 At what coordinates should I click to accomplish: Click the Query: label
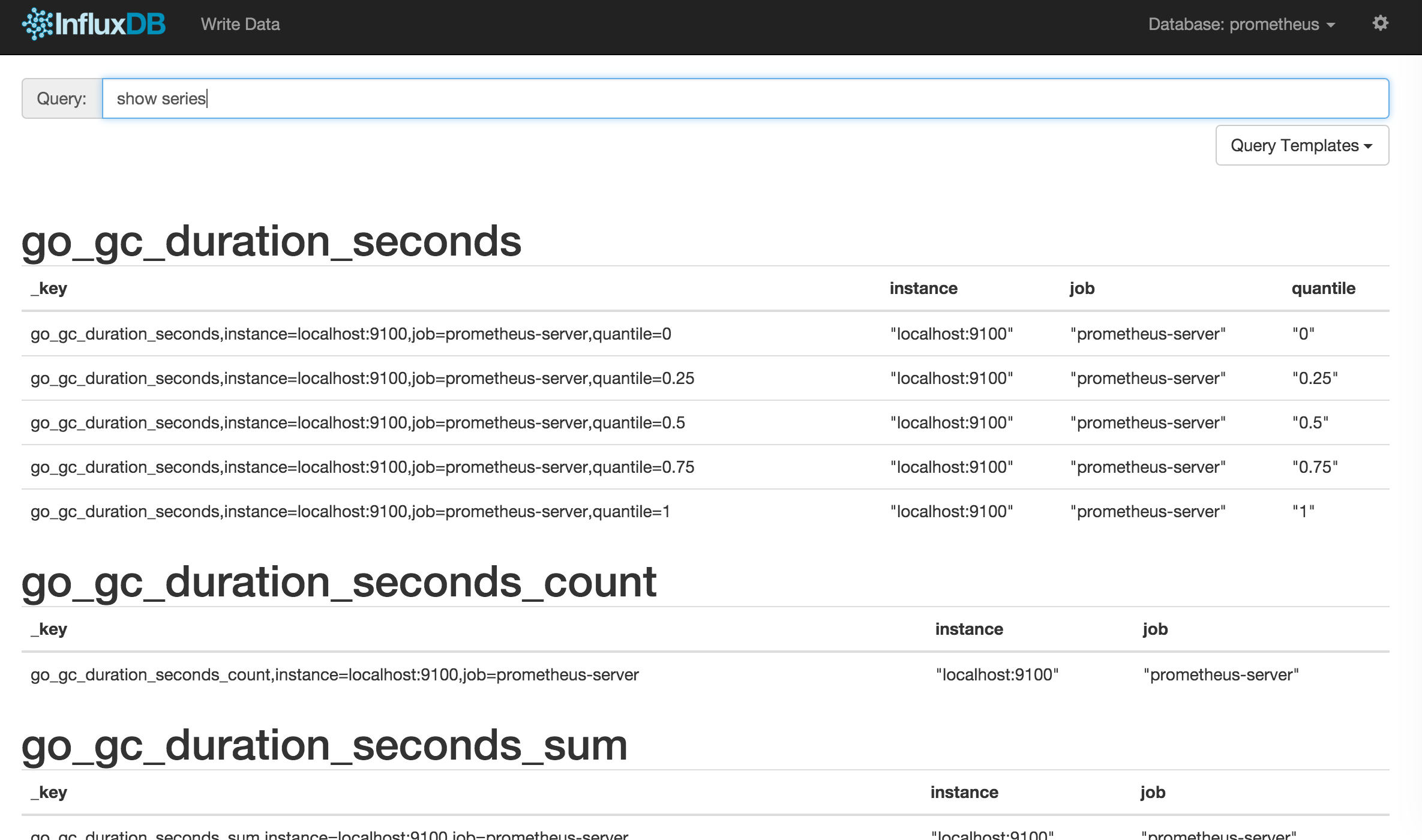click(x=62, y=98)
